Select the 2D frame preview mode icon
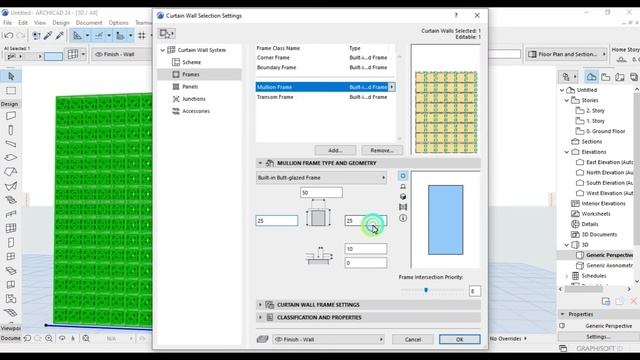This screenshot has width=640, height=360. pyautogui.click(x=403, y=176)
